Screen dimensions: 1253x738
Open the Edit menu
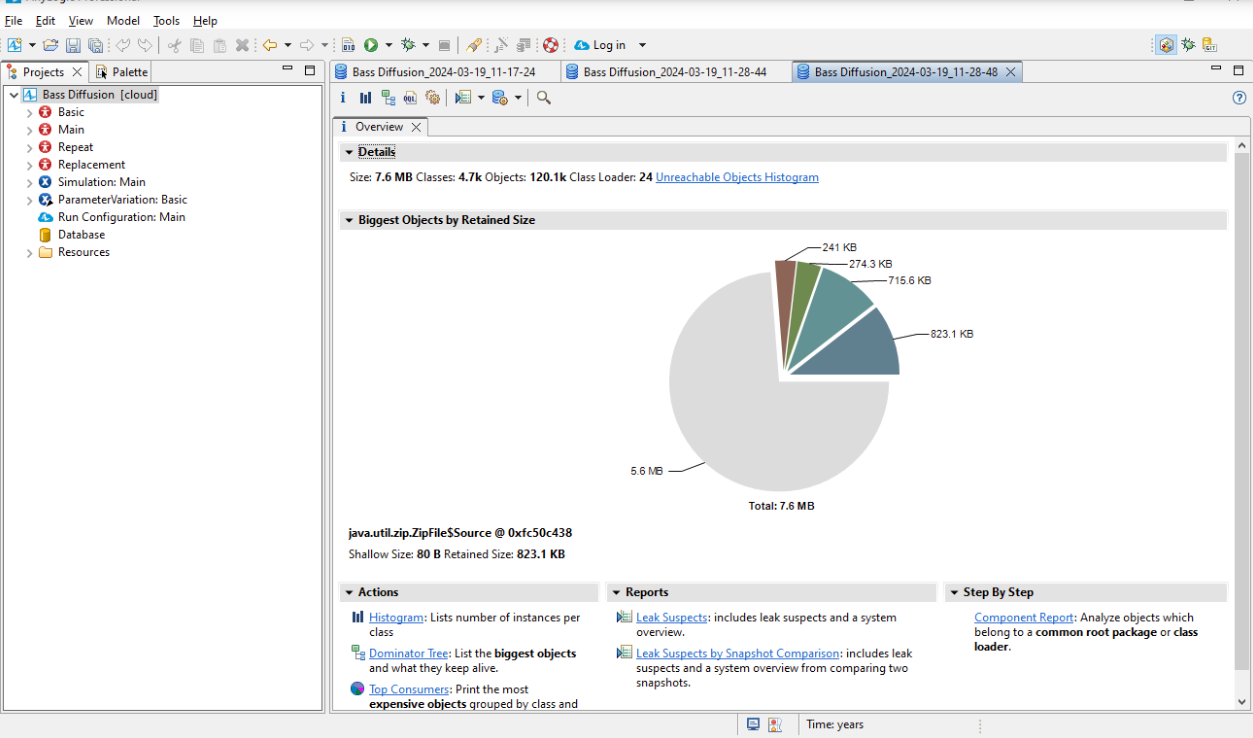[45, 20]
